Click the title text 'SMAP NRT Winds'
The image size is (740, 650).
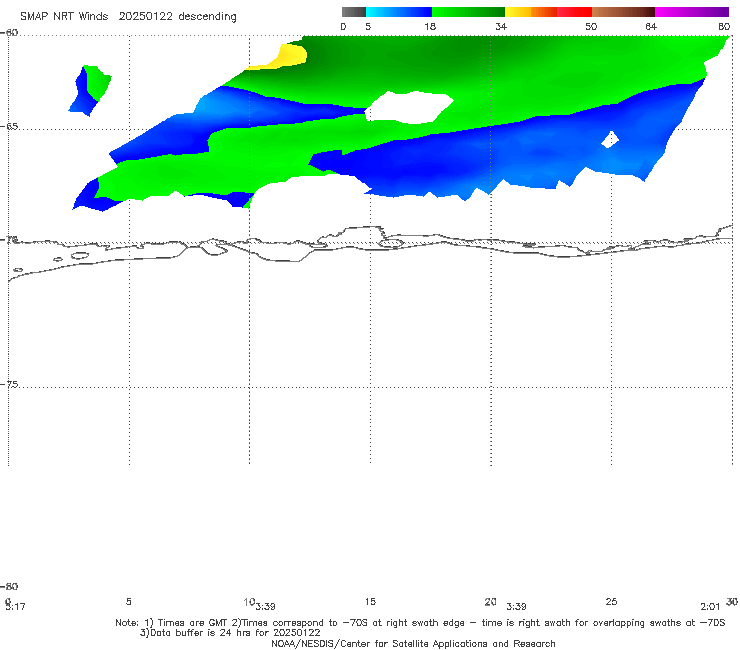click(x=64, y=16)
